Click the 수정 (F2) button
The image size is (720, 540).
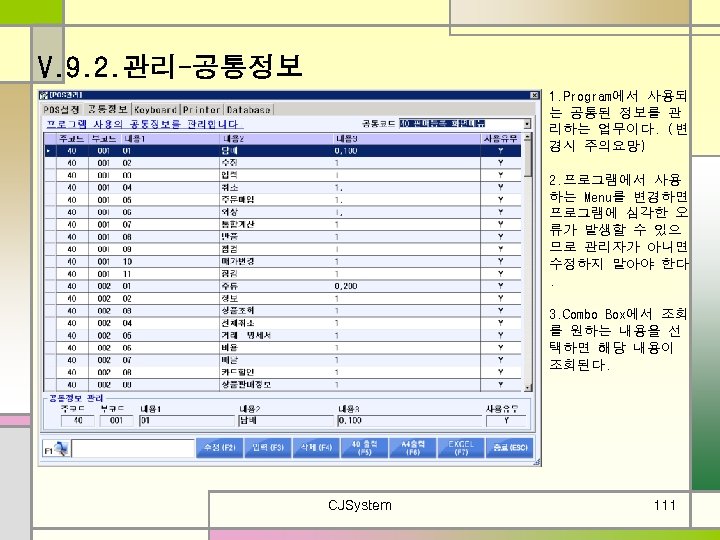point(219,448)
